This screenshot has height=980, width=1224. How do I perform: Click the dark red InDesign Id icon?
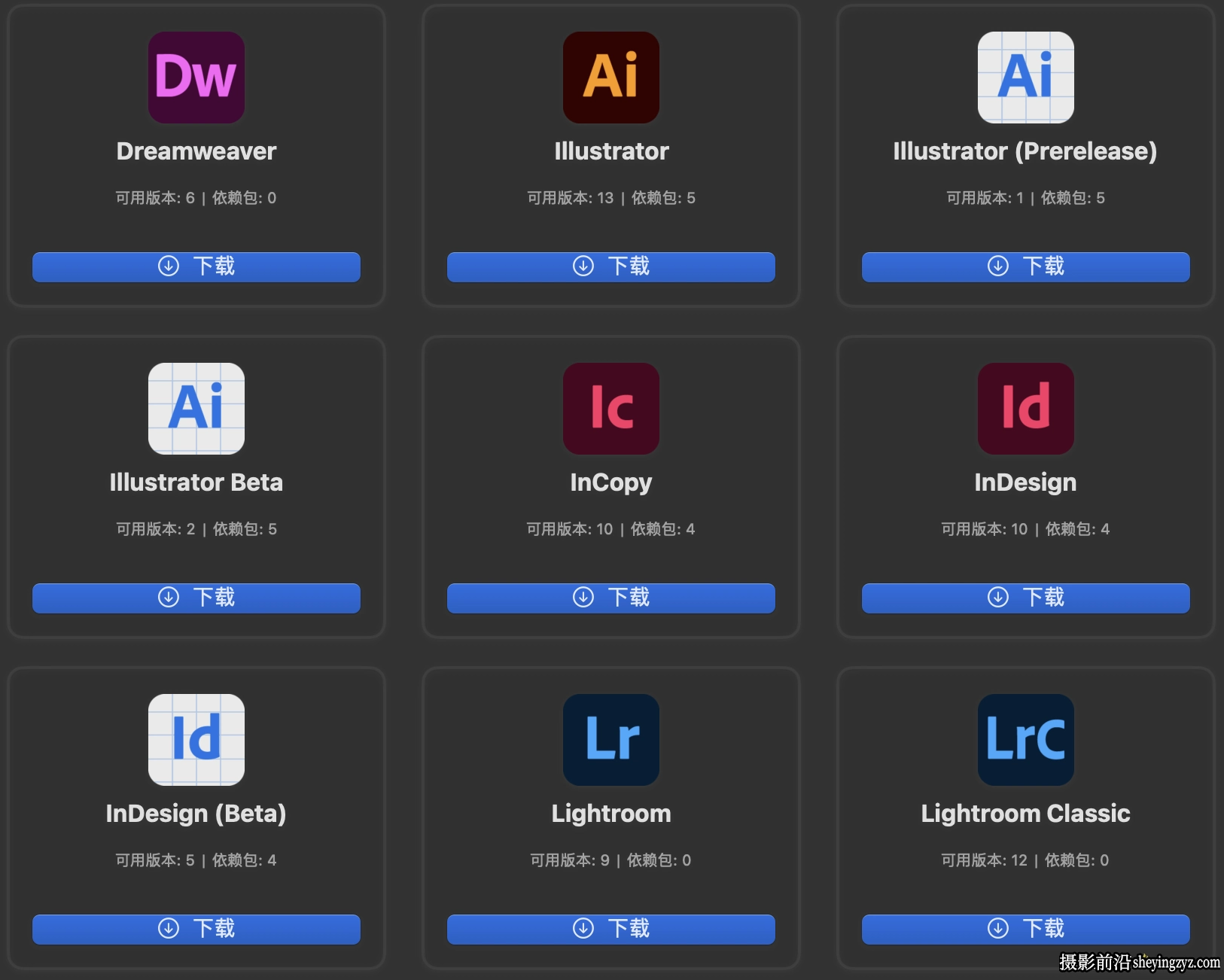[x=1026, y=409]
